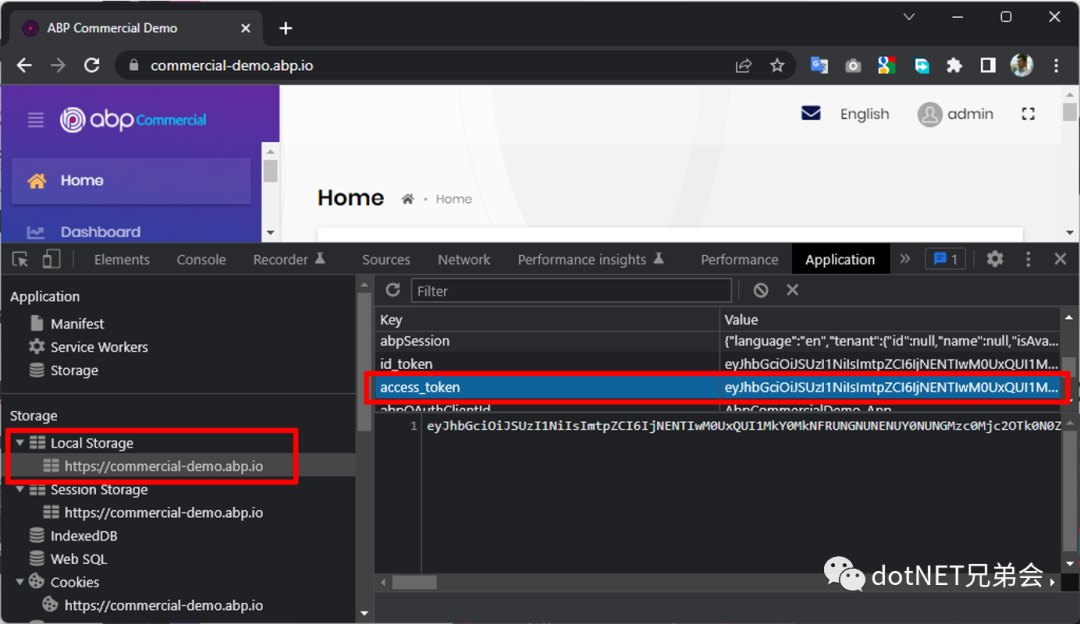Viewport: 1080px width, 624px height.
Task: Open the mail envelope notifications icon
Action: click(x=811, y=114)
